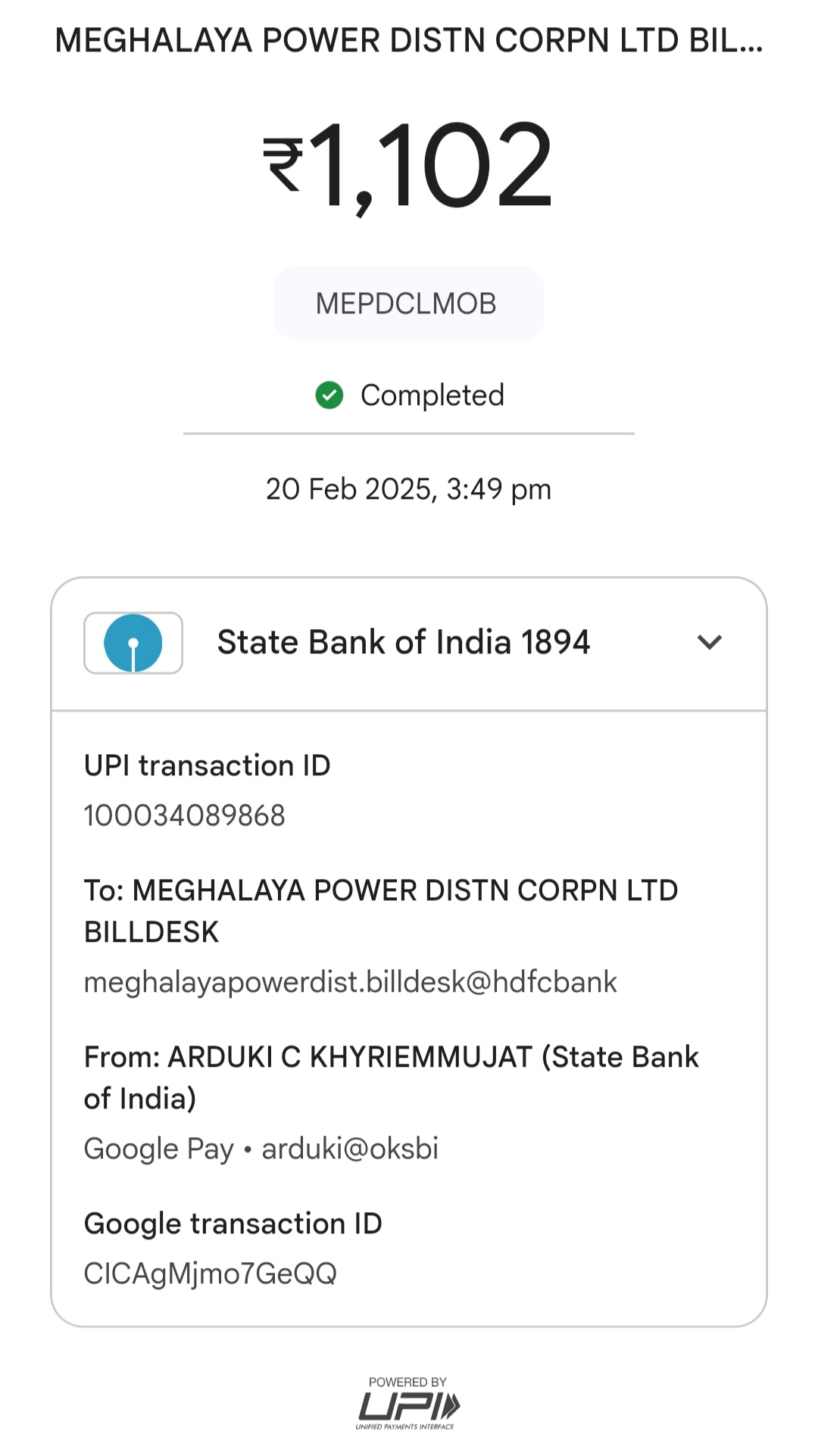Tap the date 20 Feb 2025, 3:49 pm
Image resolution: width=818 pixels, height=1456 pixels.
coord(408,489)
